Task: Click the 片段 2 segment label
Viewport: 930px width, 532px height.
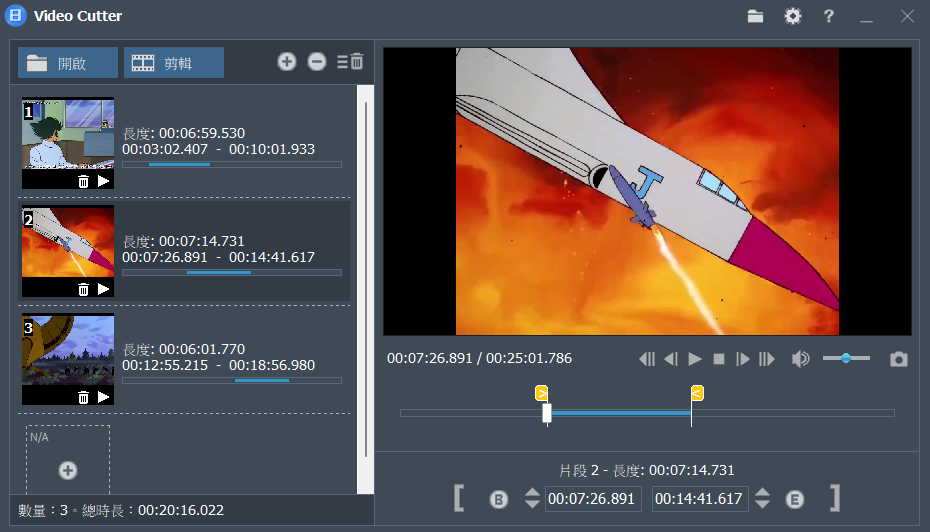Action: click(x=579, y=471)
